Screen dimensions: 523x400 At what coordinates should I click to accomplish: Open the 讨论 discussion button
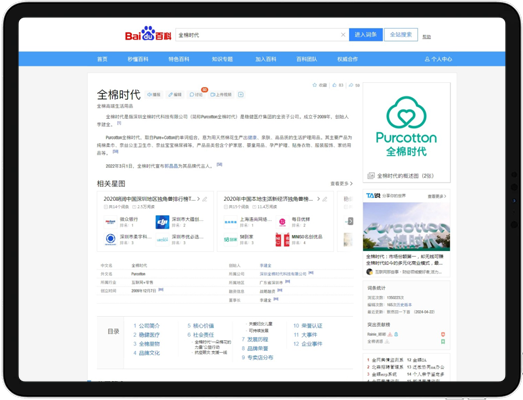click(196, 95)
